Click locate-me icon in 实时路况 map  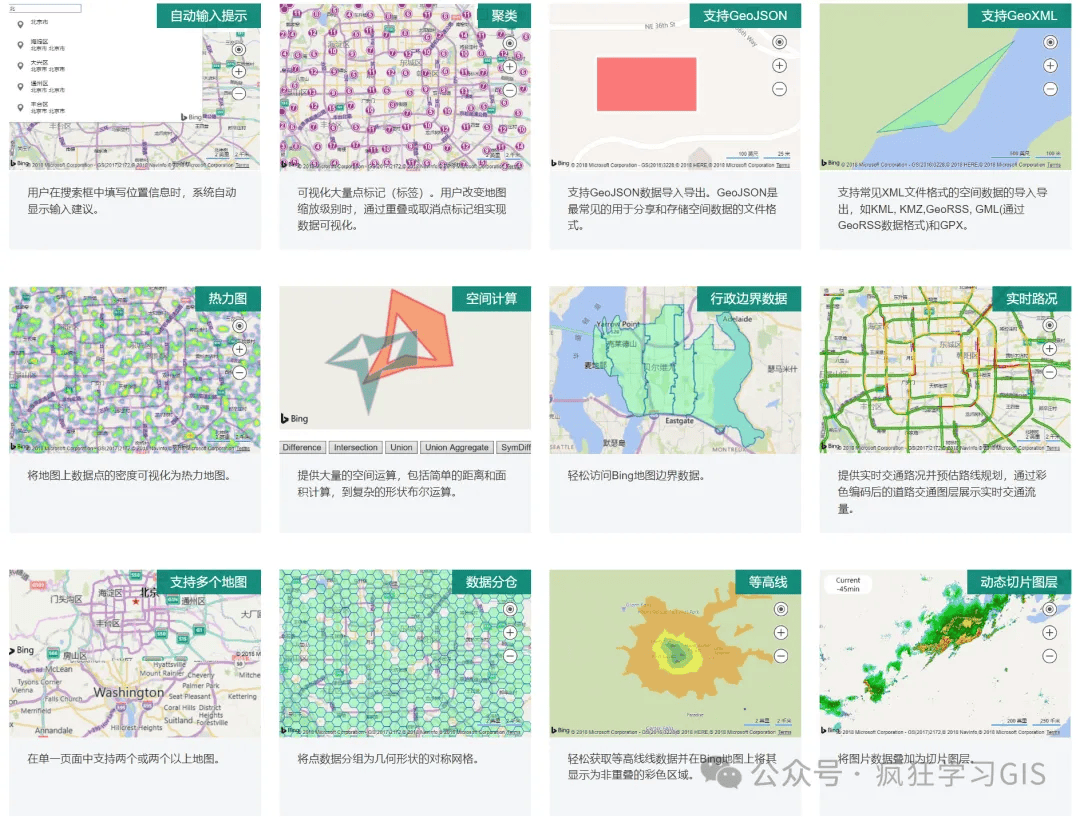pyautogui.click(x=1050, y=325)
